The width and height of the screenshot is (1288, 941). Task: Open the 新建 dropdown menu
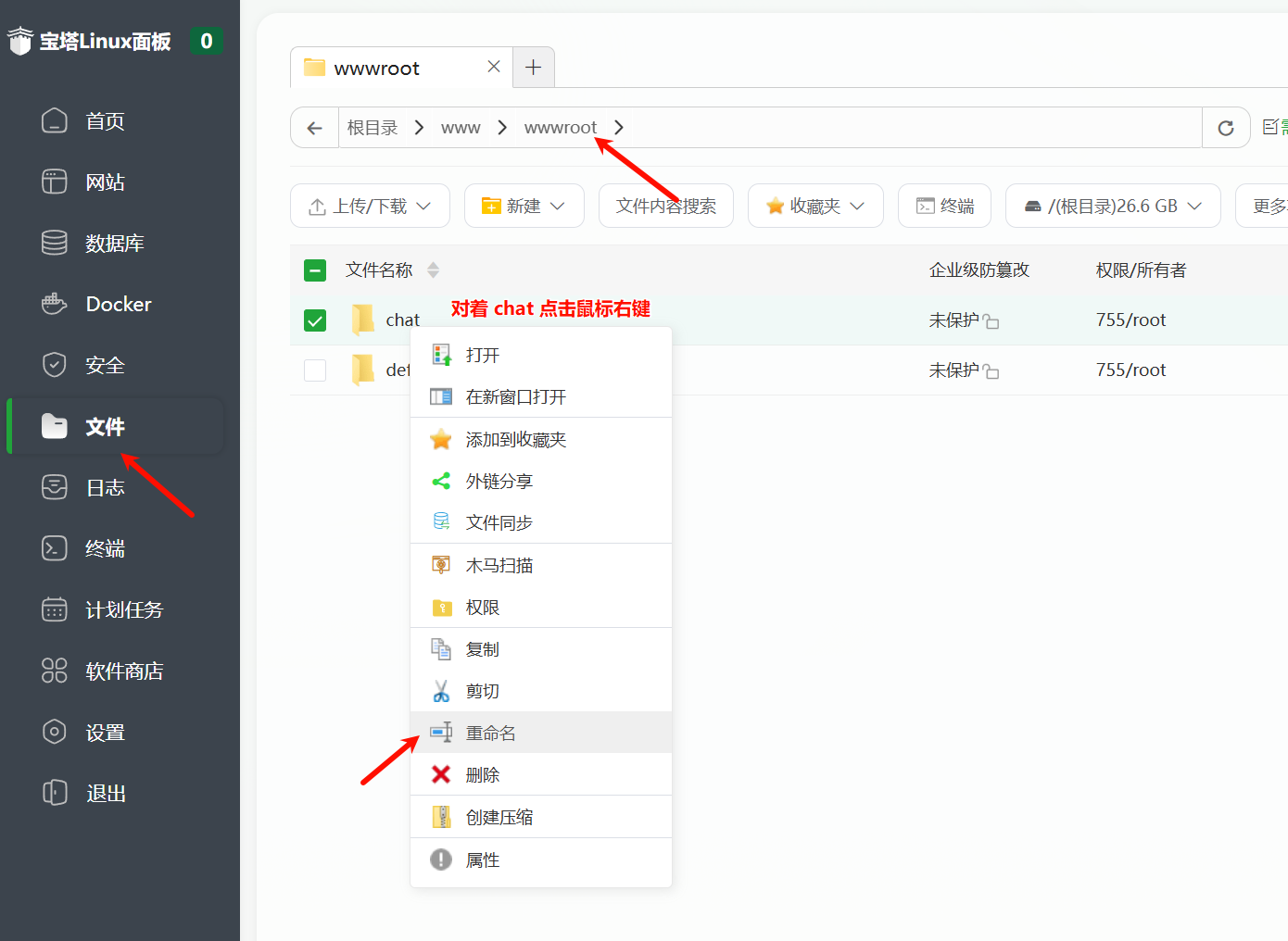524,206
